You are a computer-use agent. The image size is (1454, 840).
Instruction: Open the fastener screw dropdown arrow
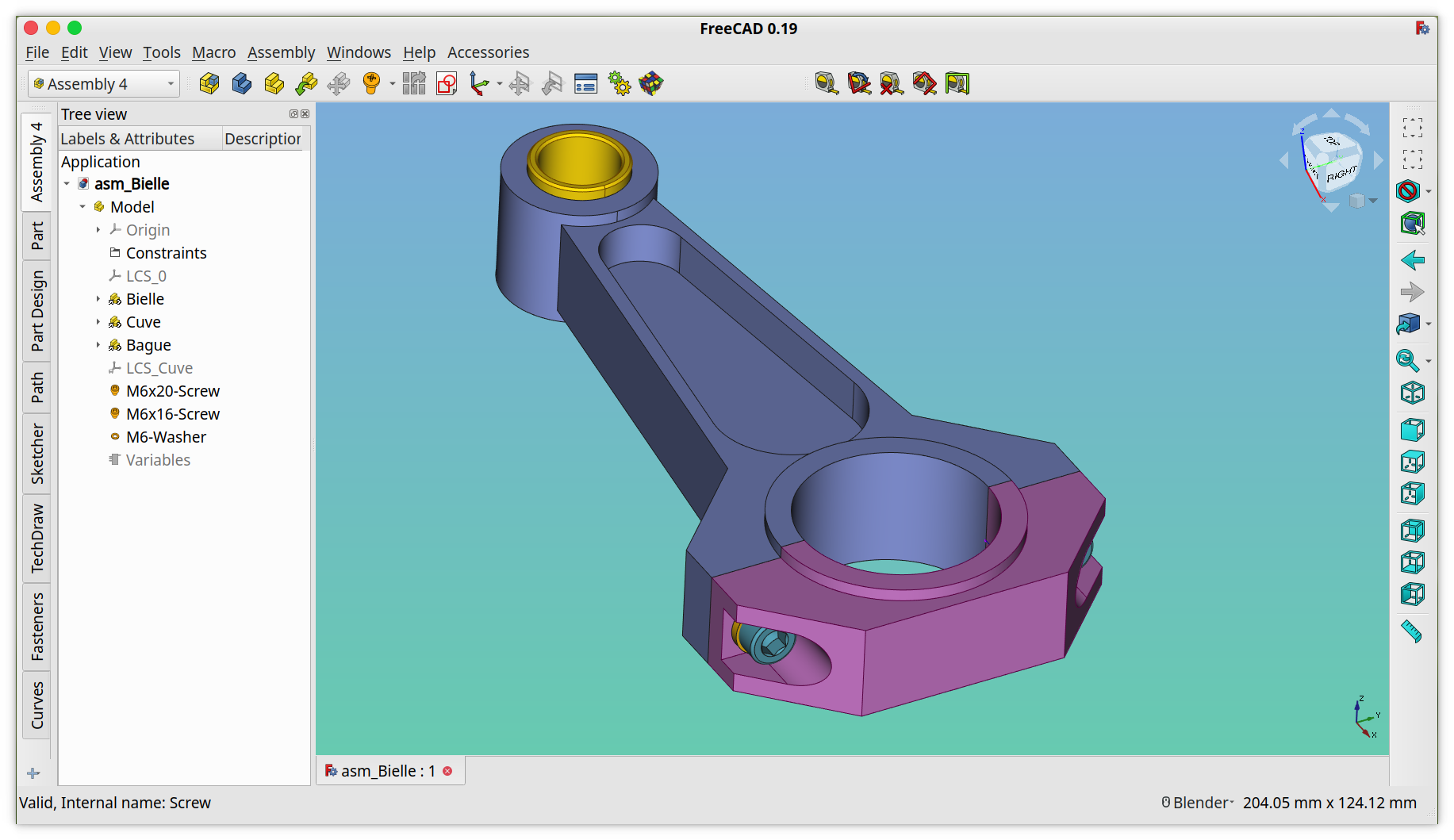click(x=393, y=83)
